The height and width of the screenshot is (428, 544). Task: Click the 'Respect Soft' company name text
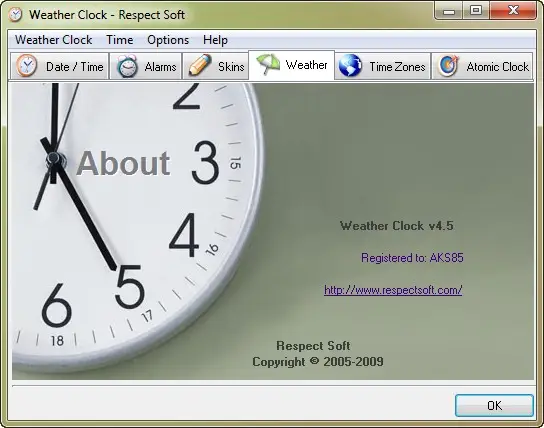[x=313, y=346]
